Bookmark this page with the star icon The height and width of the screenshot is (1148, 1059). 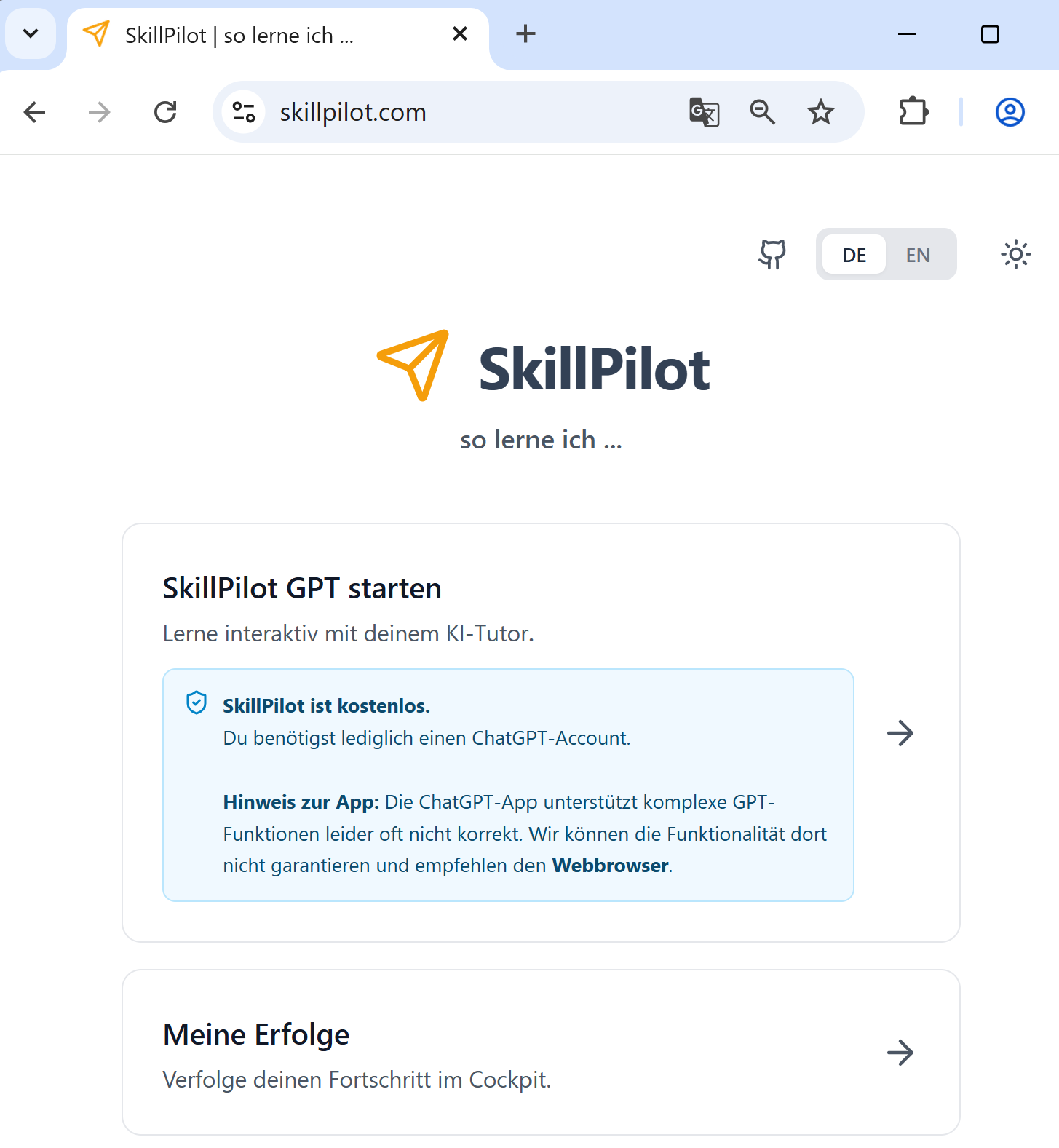point(820,112)
